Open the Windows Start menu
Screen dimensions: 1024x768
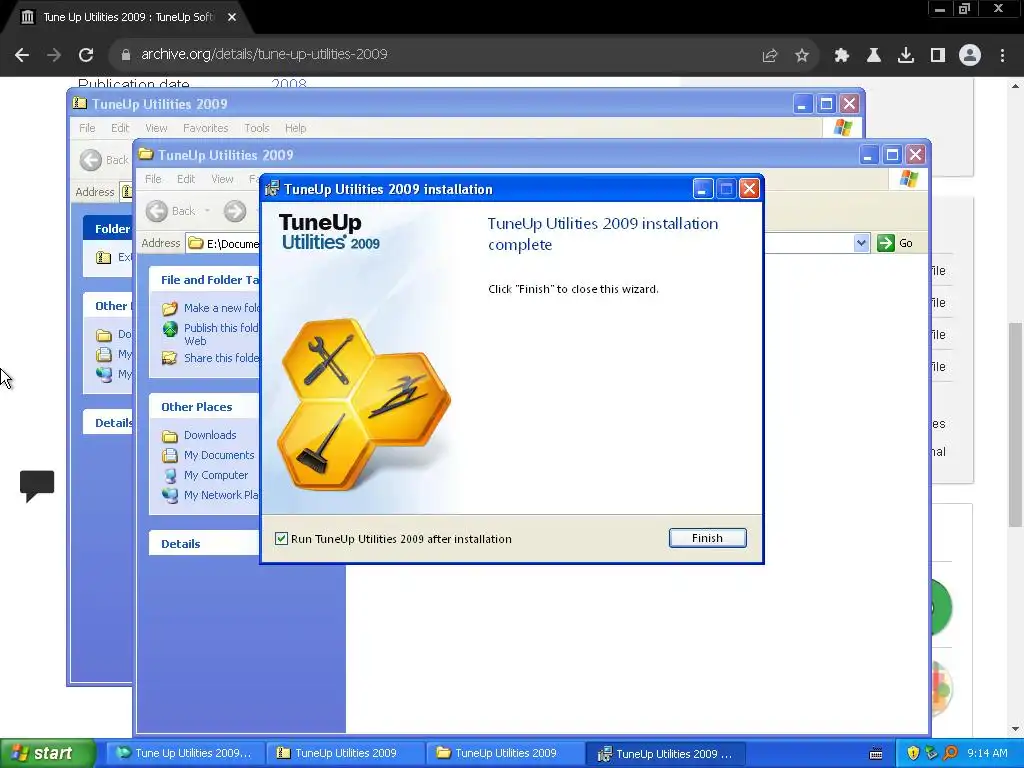[x=47, y=754]
